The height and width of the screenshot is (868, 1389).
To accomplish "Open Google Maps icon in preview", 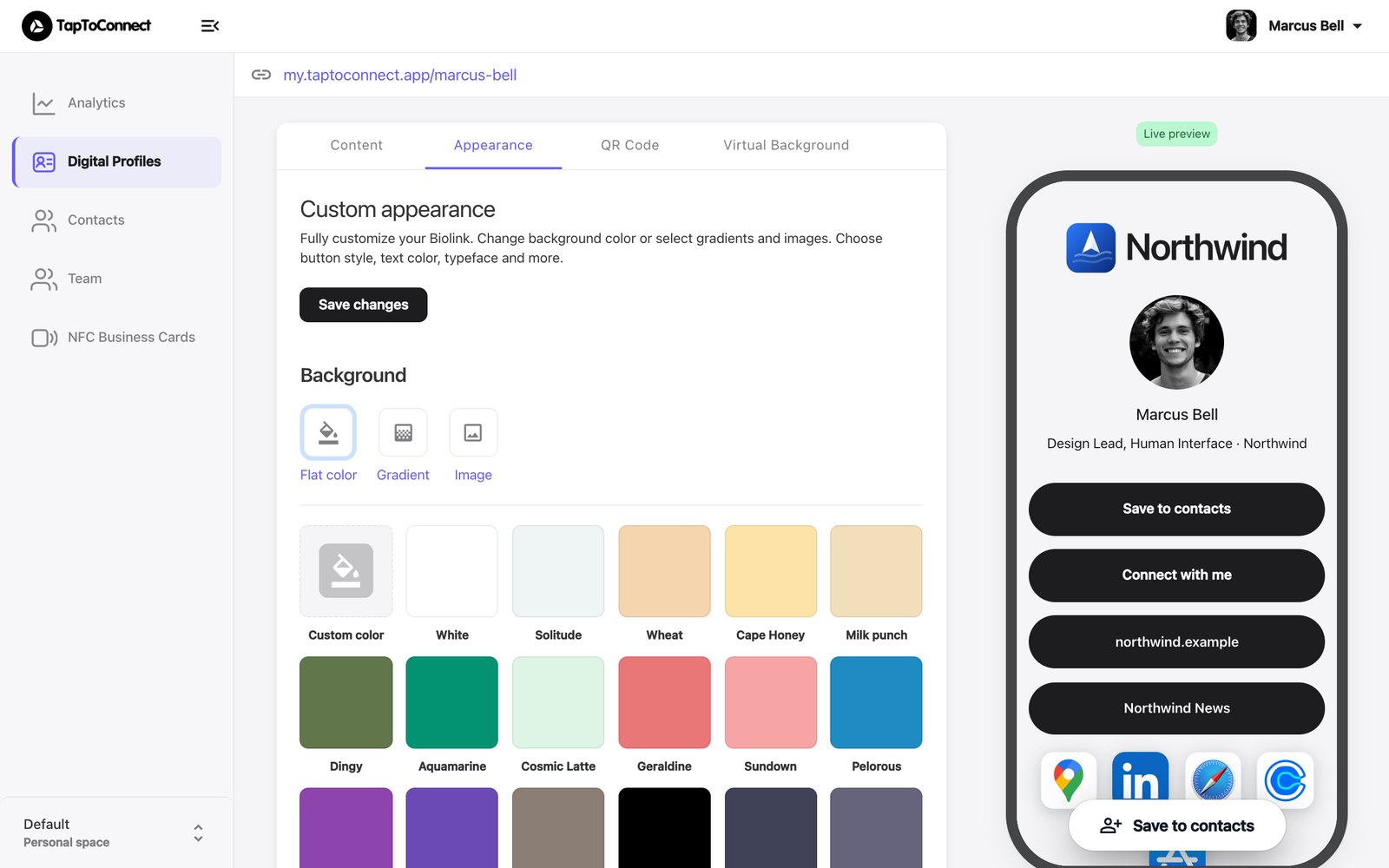I will [x=1069, y=779].
